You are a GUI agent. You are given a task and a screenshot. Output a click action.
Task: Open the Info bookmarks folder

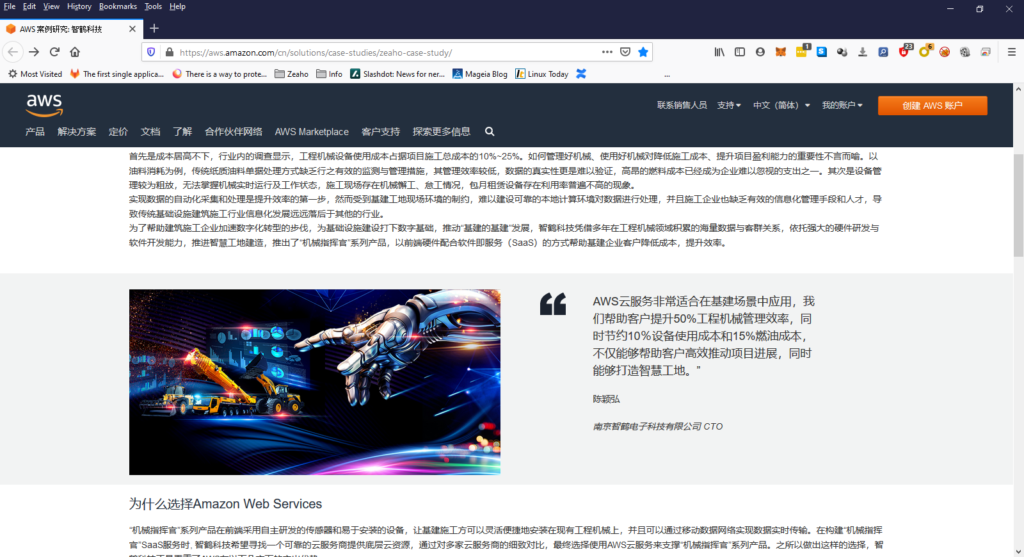(330, 74)
